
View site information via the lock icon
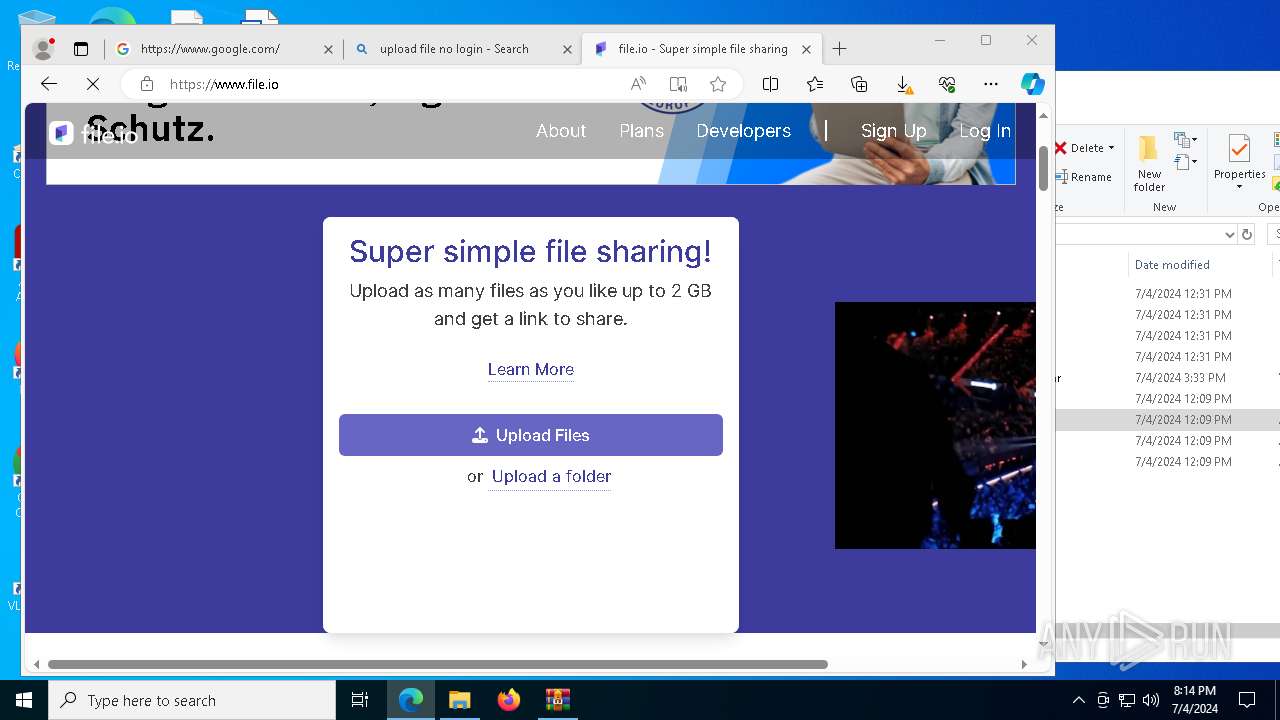click(147, 84)
